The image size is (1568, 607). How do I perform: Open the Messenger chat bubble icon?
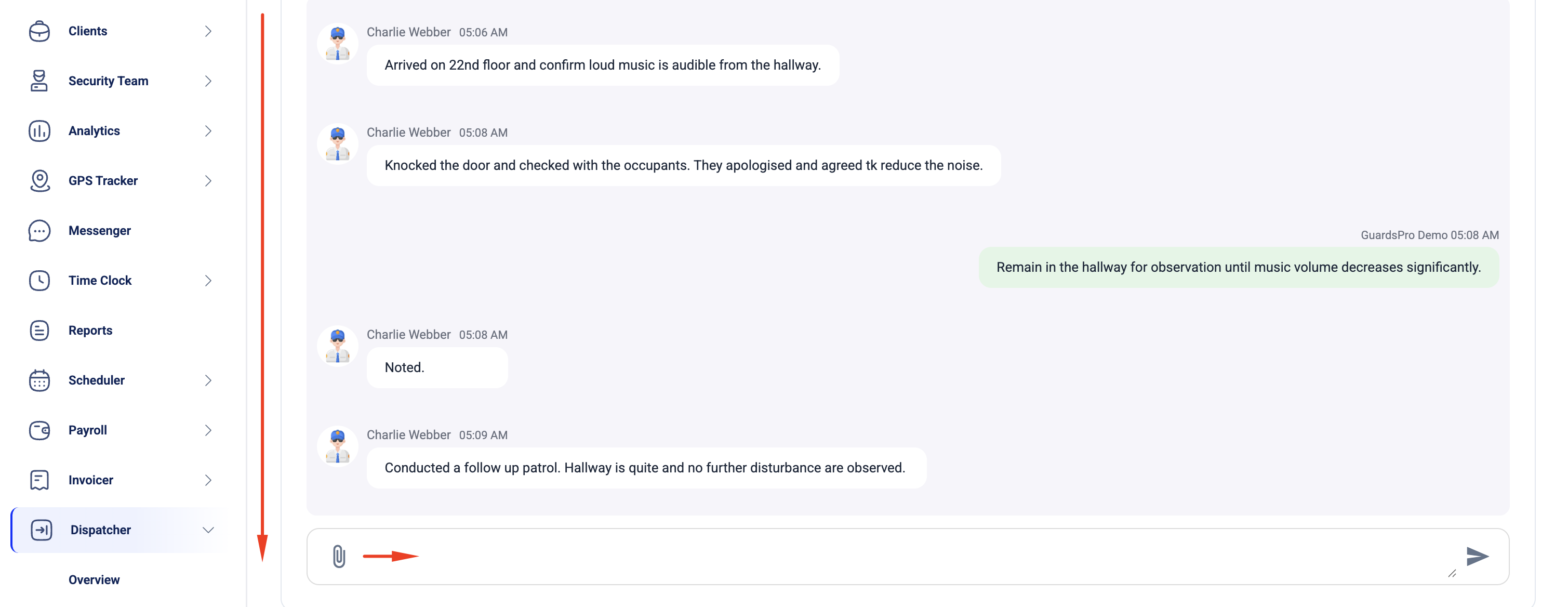point(39,231)
